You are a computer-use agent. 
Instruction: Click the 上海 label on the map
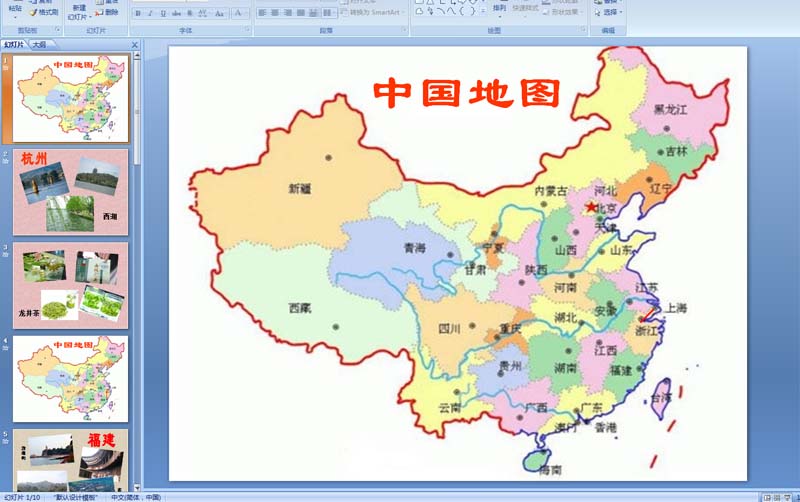[x=676, y=308]
